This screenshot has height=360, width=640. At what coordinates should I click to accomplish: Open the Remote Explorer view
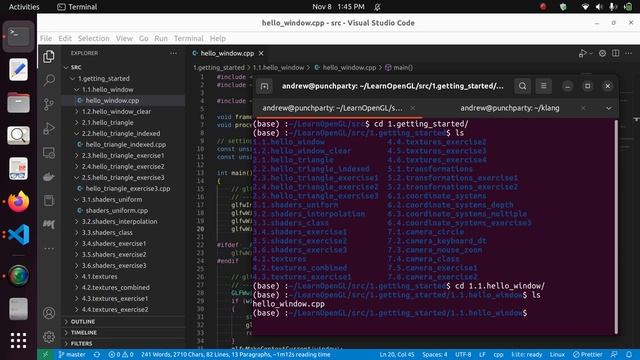point(49,153)
